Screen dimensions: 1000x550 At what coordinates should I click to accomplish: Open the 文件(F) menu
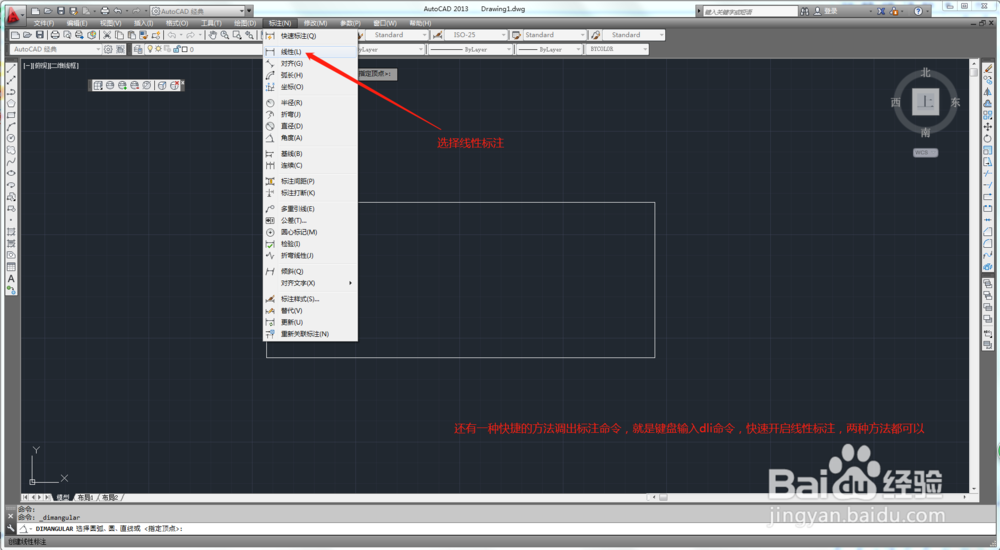click(x=44, y=24)
